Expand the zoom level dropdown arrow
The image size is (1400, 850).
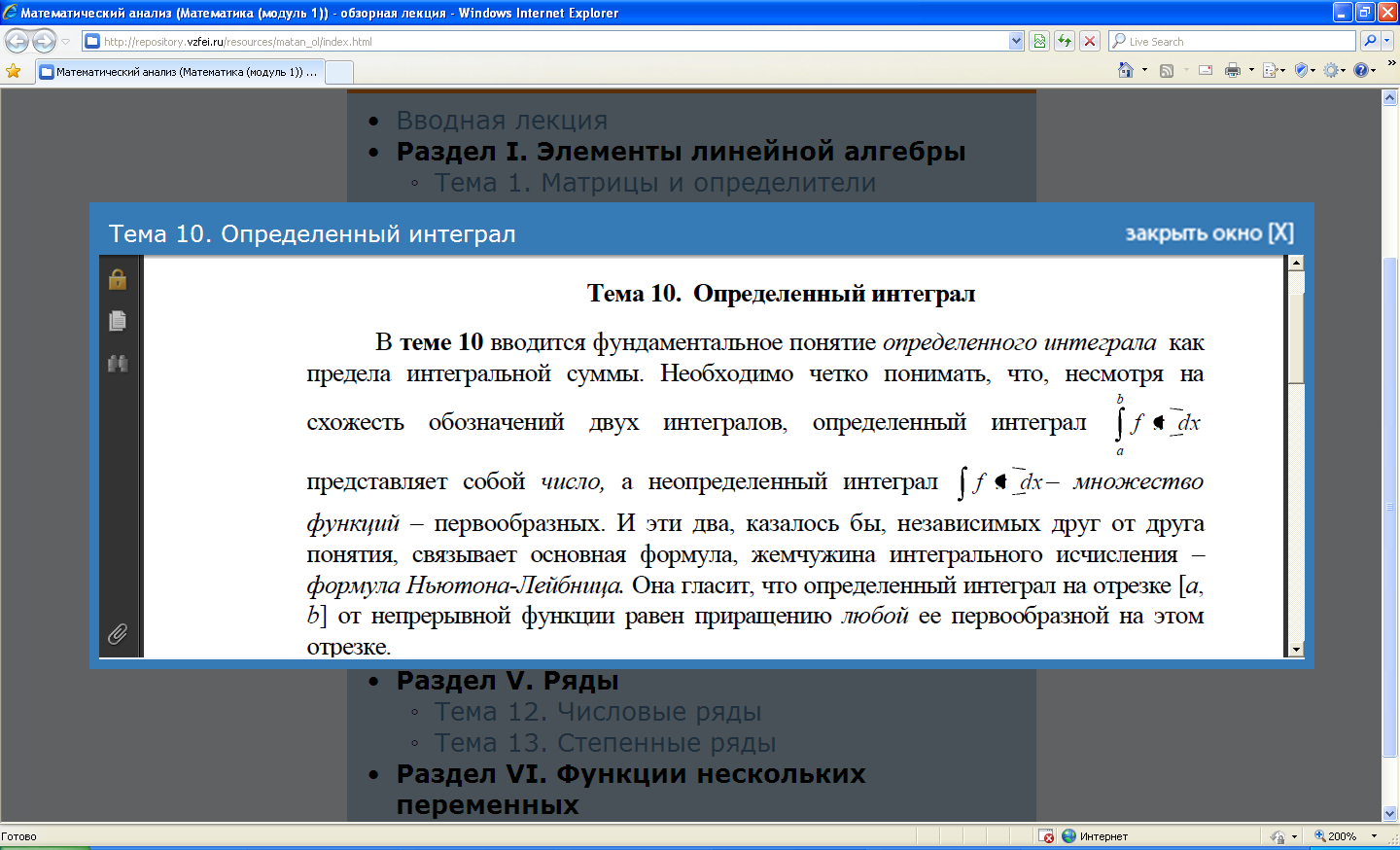pyautogui.click(x=1374, y=836)
